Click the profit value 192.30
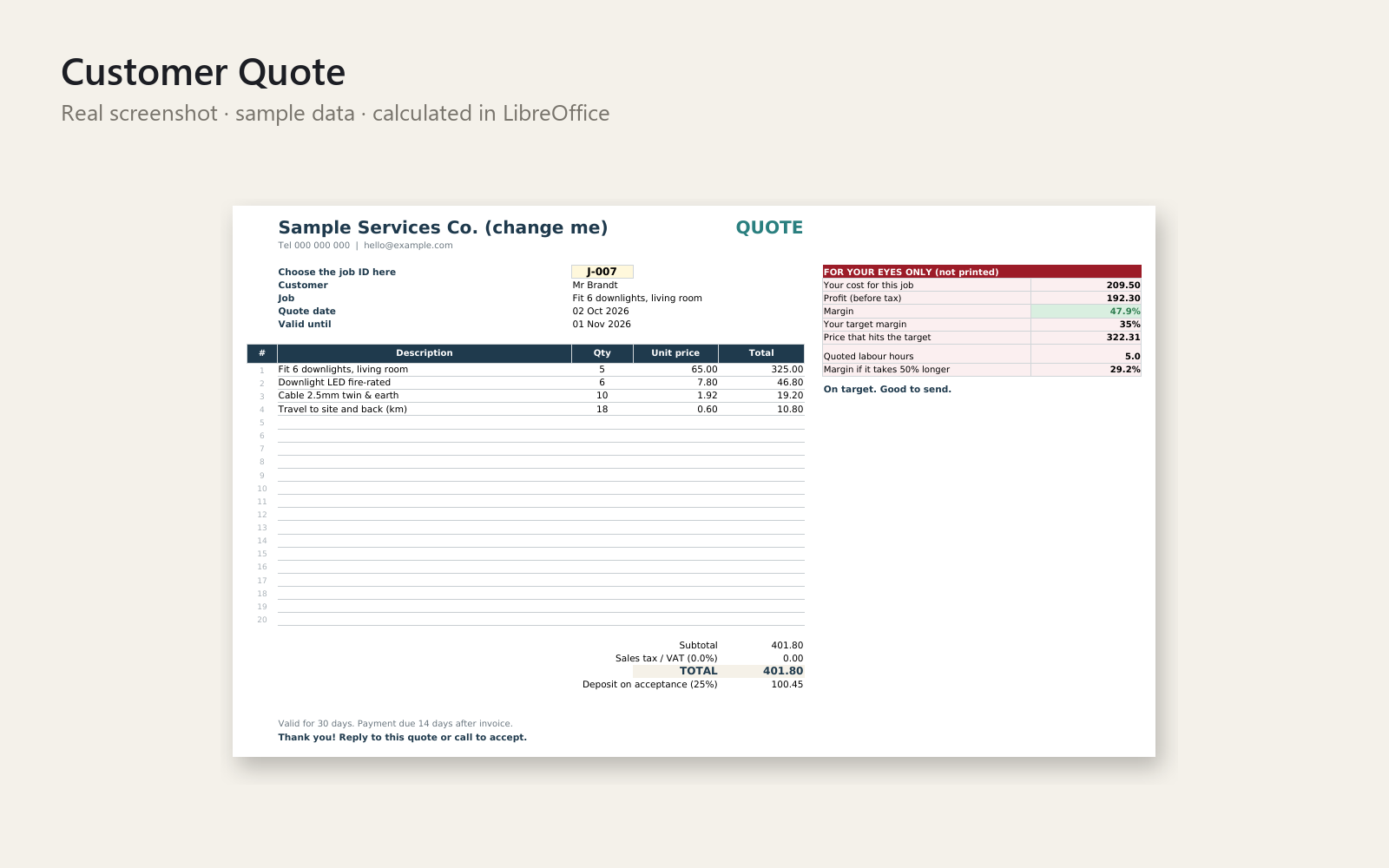Viewport: 1389px width, 868px height. click(1123, 298)
